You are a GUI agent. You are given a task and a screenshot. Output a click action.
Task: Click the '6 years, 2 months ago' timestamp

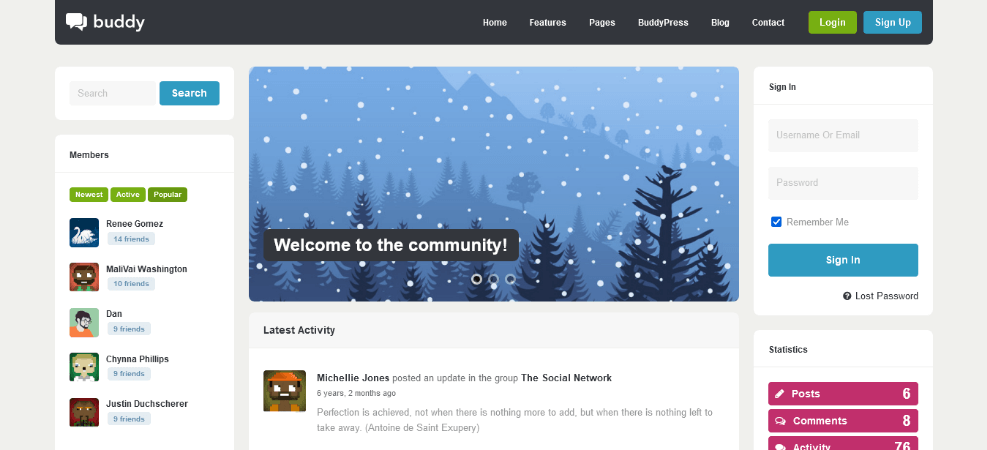(356, 393)
